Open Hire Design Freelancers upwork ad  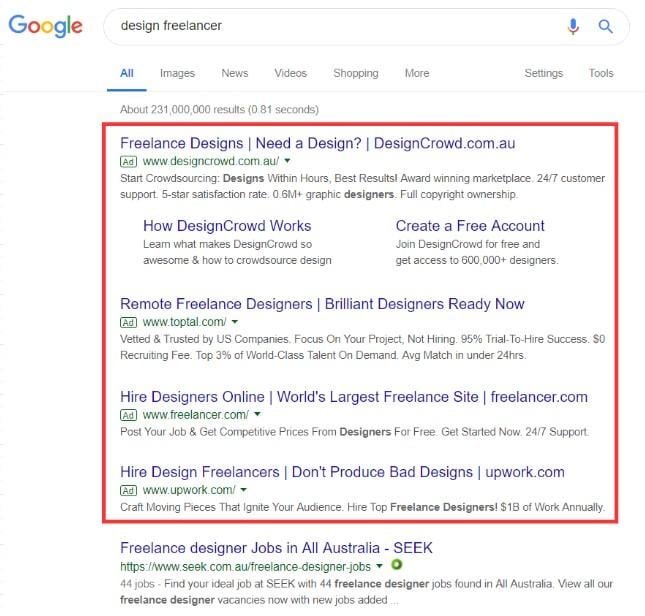[x=342, y=472]
